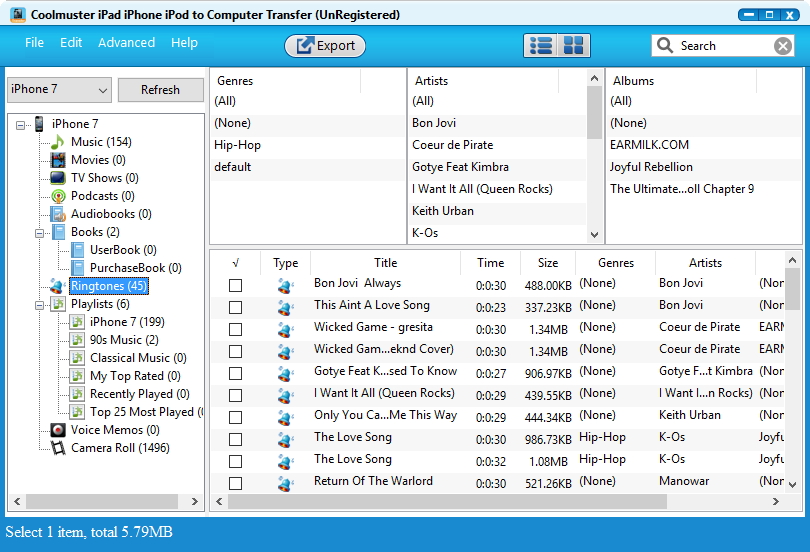Click the Artists list vertical scrollbar thumb
Screen dimensions: 810x552
pyautogui.click(x=594, y=113)
